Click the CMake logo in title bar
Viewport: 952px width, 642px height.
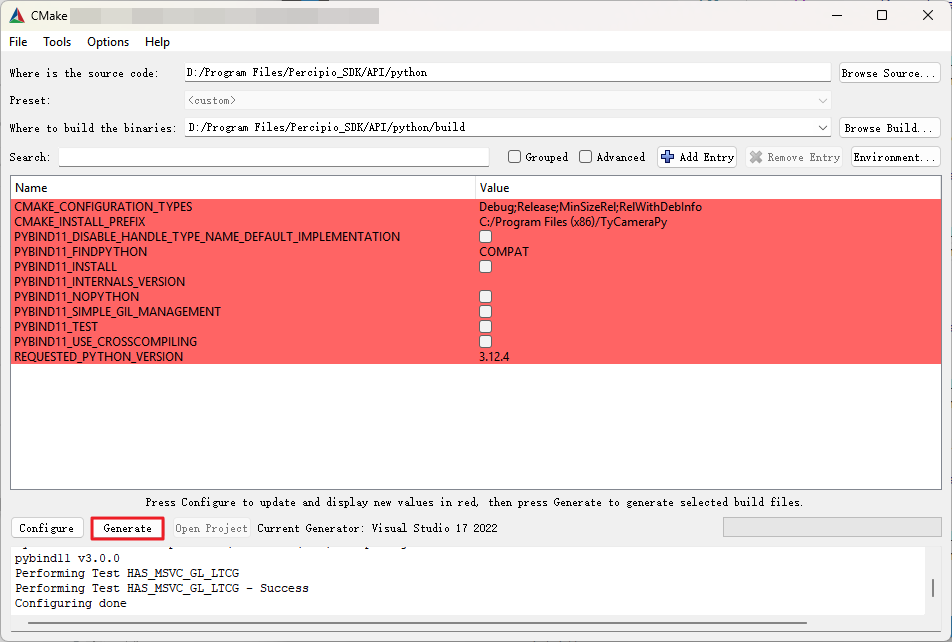point(17,15)
